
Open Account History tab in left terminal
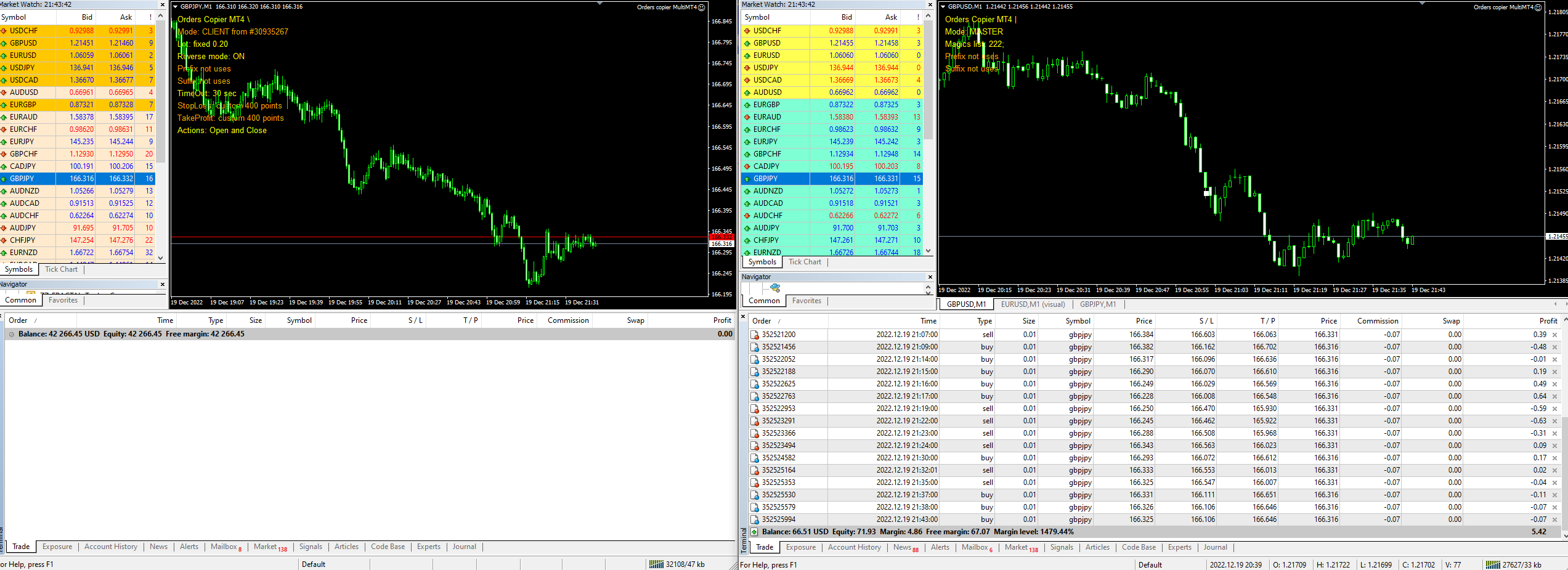point(111,547)
